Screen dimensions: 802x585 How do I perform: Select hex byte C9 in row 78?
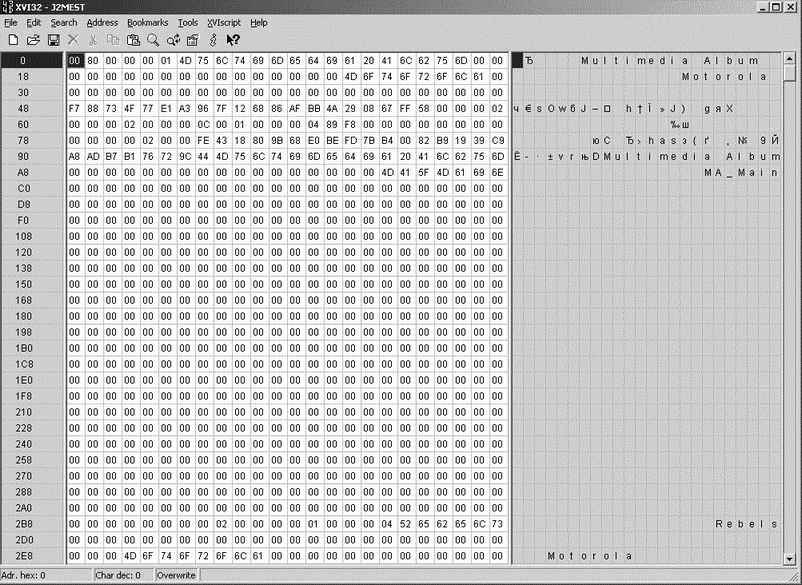[x=497, y=140]
